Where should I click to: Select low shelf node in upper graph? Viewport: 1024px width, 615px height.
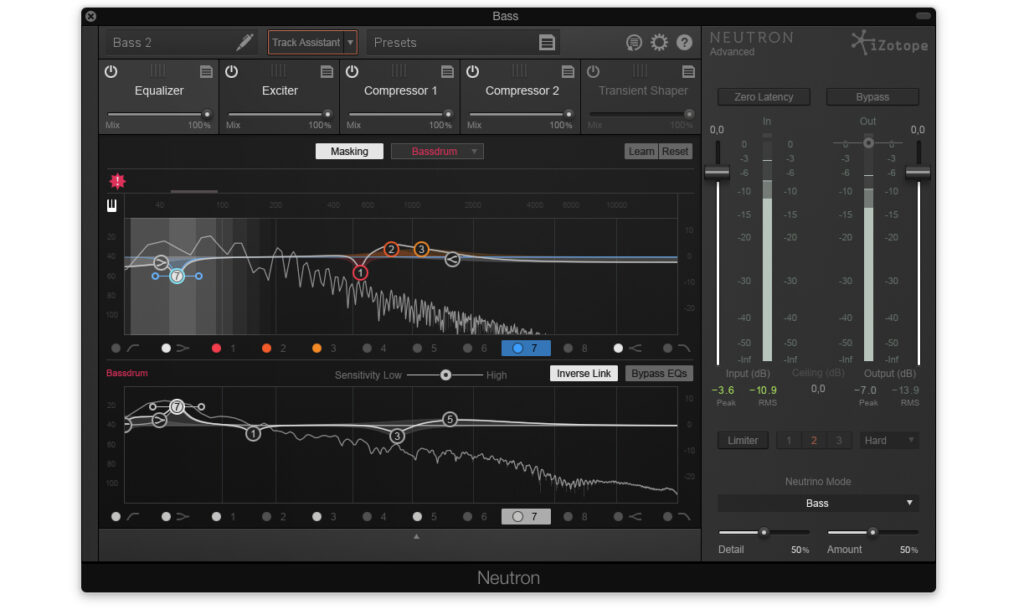click(x=161, y=262)
